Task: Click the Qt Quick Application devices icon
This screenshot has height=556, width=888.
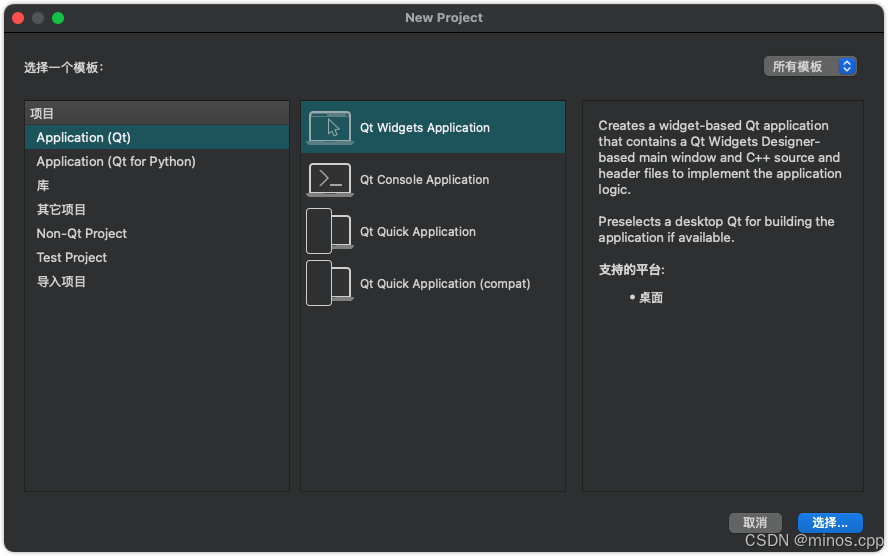Action: tap(329, 231)
